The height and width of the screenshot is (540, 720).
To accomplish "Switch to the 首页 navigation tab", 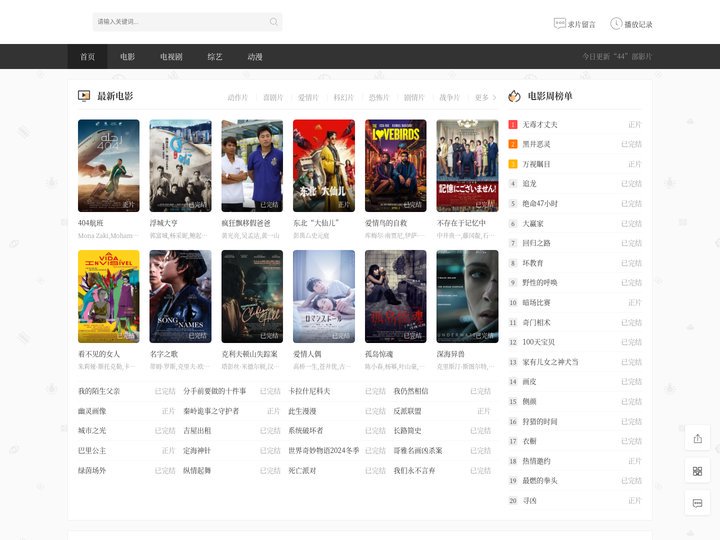I will coord(87,56).
